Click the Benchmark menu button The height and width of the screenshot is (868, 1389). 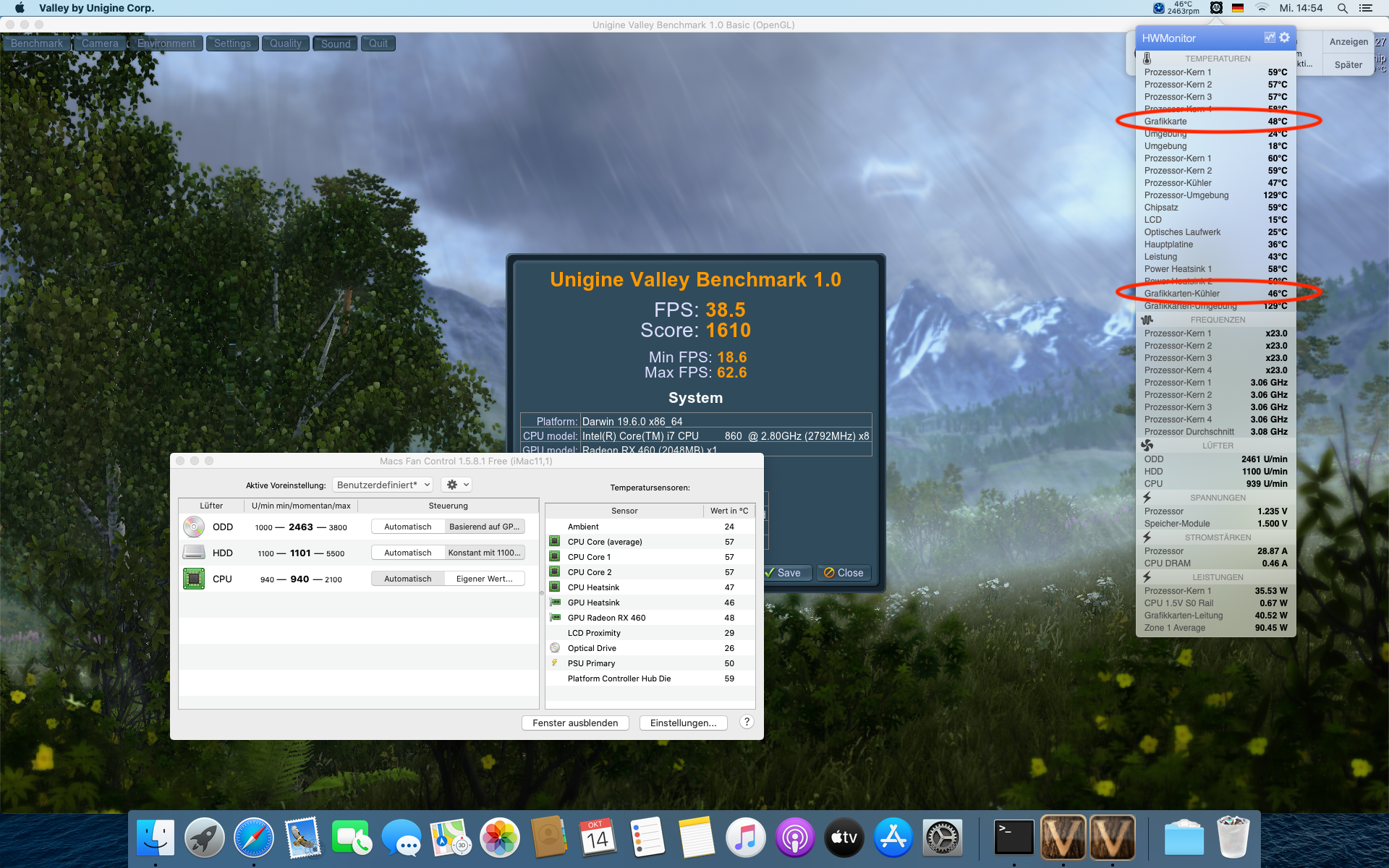(37, 43)
